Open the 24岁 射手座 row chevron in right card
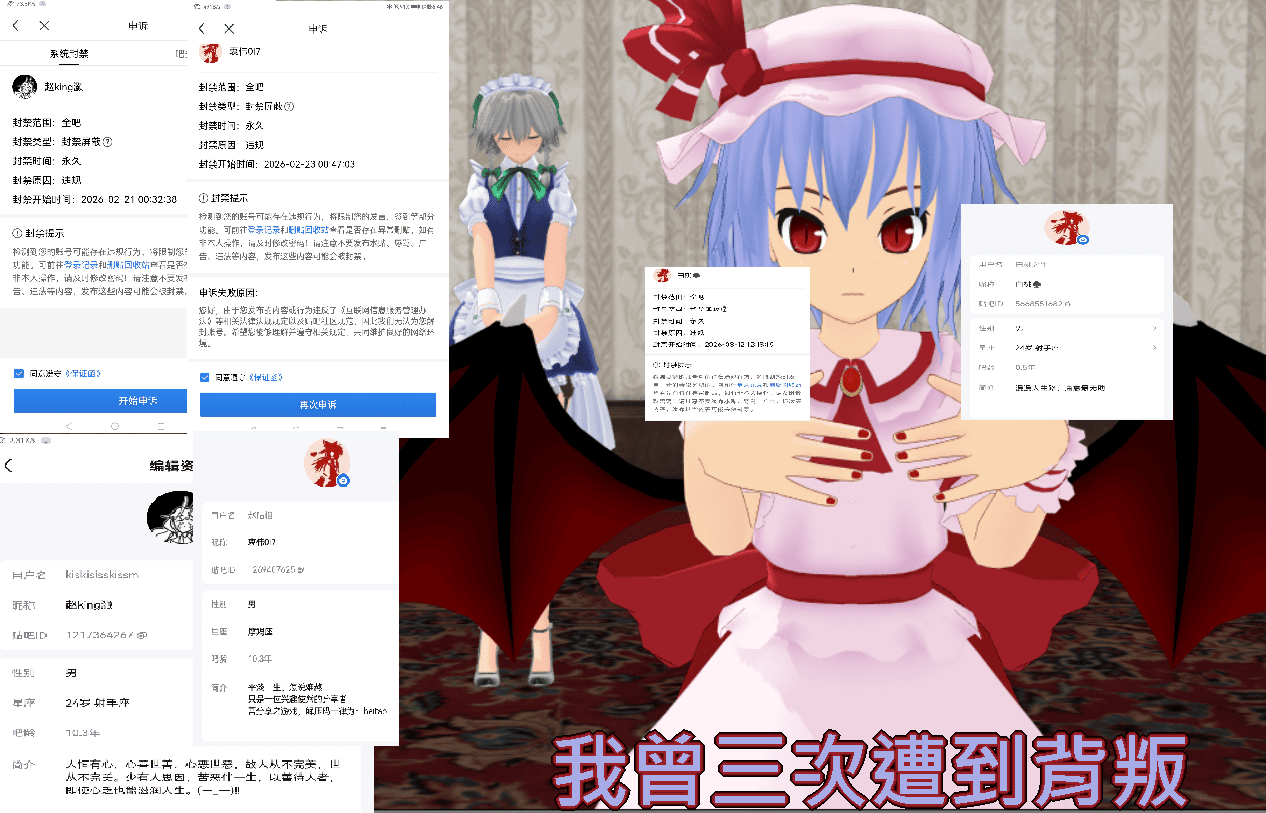1266x813 pixels. tap(1155, 348)
